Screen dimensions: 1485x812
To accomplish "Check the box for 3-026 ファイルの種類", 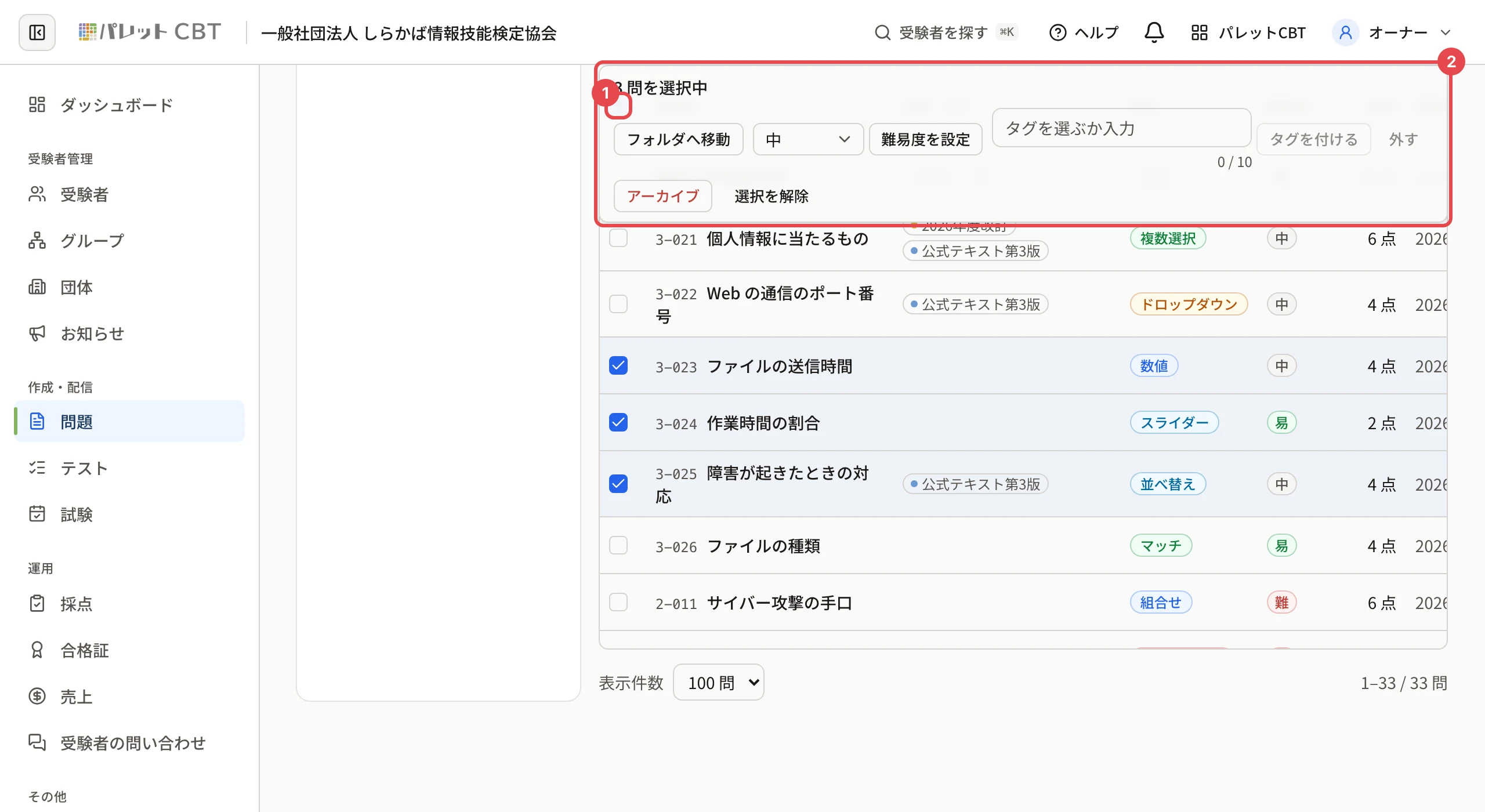I will tap(618, 546).
